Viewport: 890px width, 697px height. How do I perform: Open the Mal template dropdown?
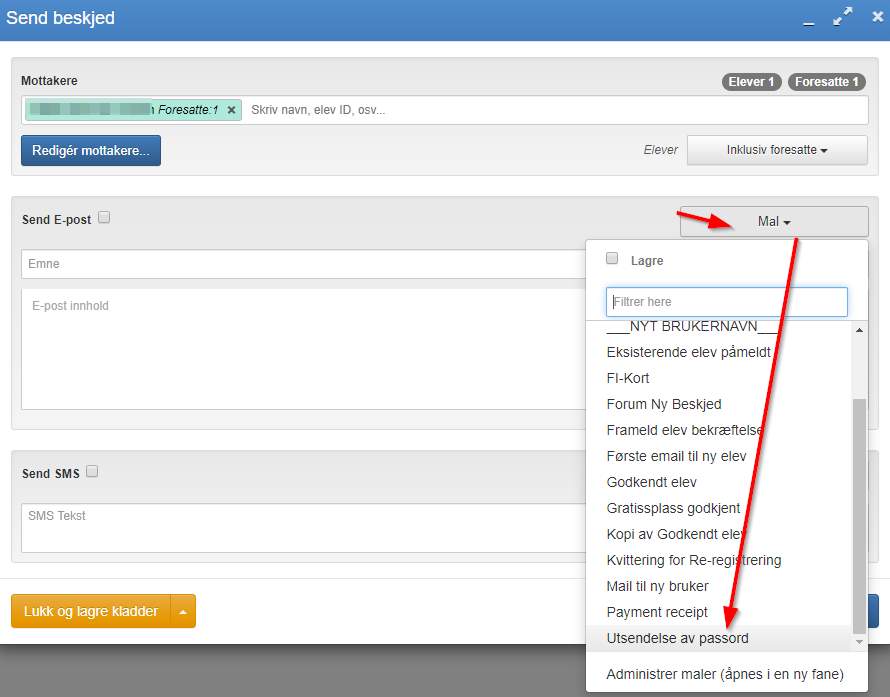[774, 221]
